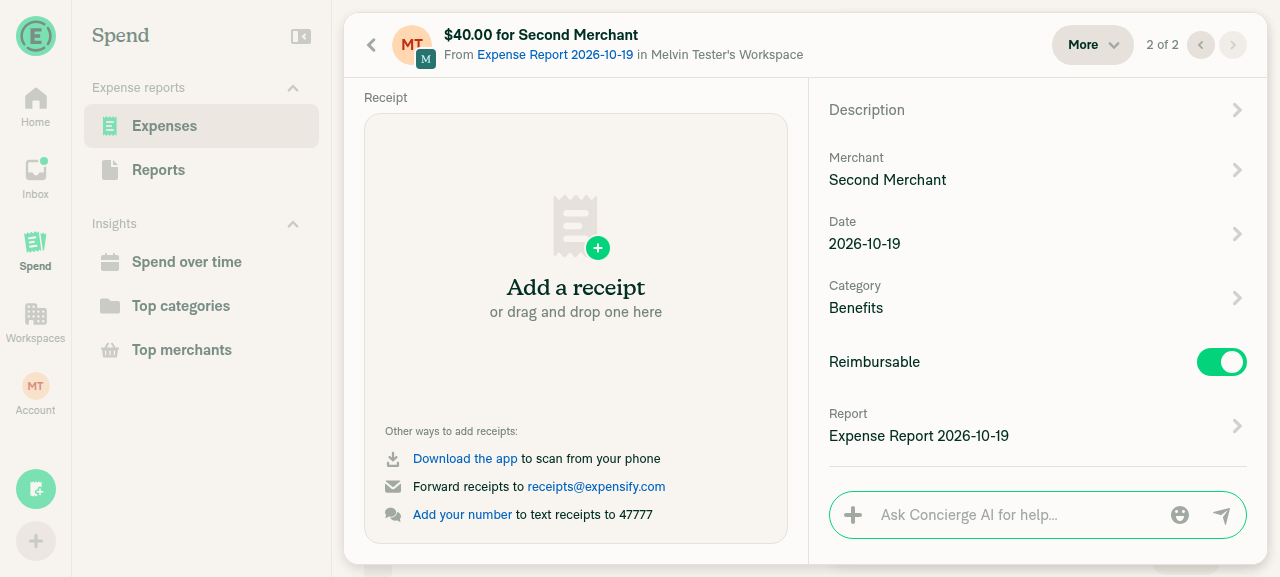The image size is (1280, 577).
Task: Click the Second Merchant value
Action: tap(888, 180)
